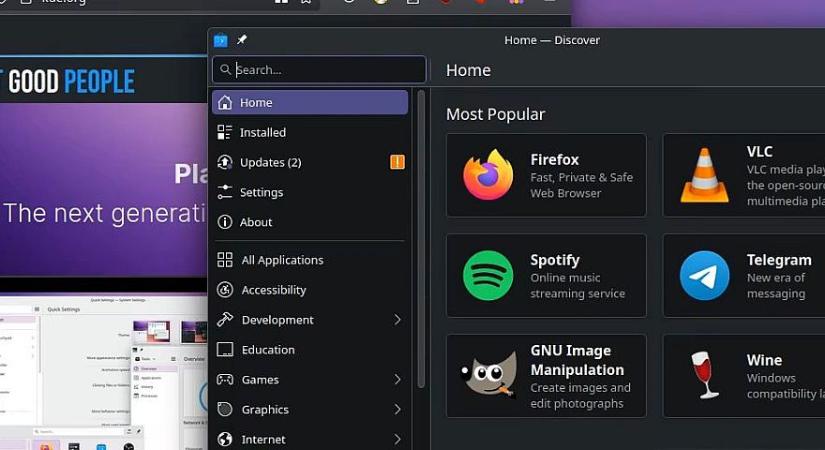Go to the Home sidebar entry

point(310,102)
